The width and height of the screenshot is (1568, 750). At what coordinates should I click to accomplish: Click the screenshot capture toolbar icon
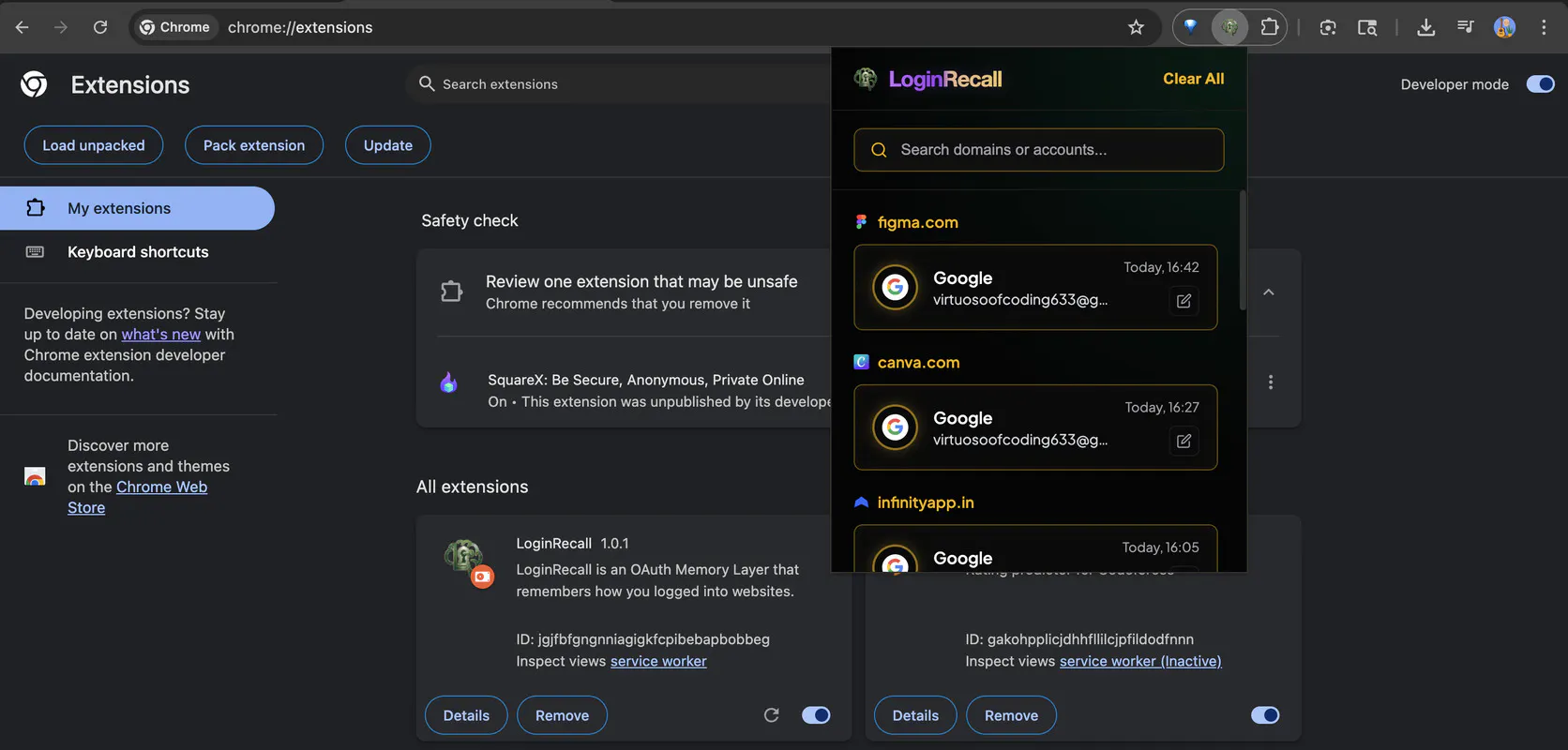[1328, 27]
